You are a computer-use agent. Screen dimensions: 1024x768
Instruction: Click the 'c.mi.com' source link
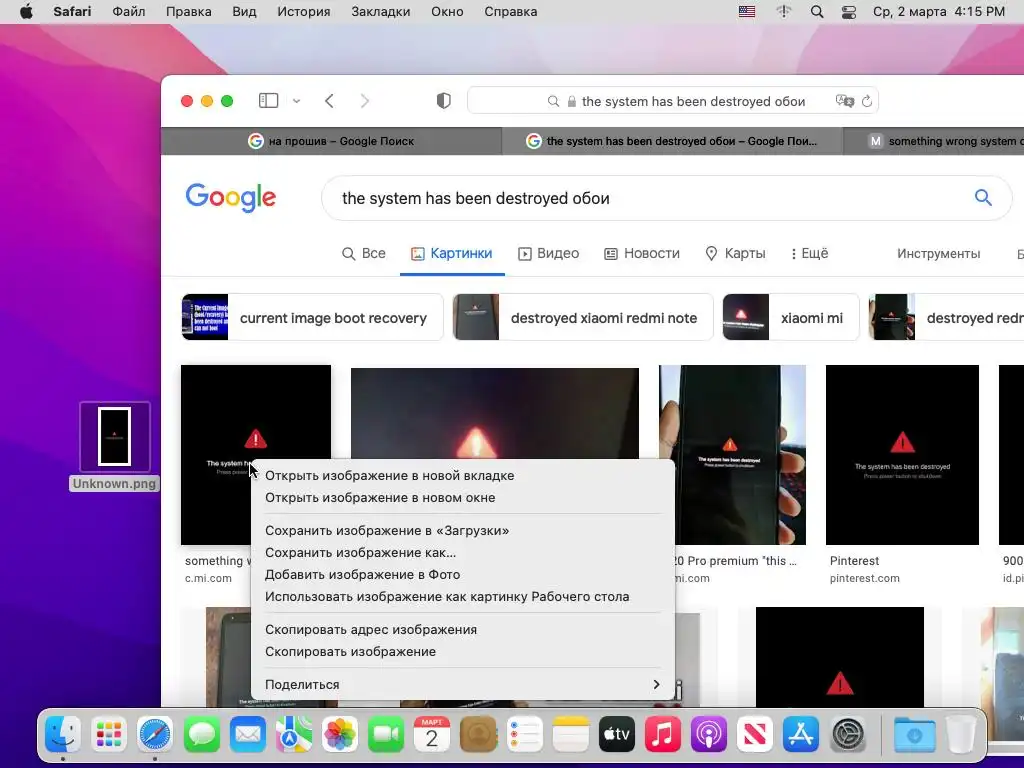pos(208,578)
